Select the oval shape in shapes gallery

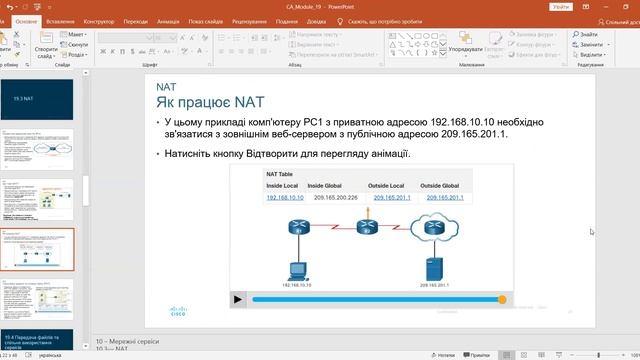(x=426, y=36)
